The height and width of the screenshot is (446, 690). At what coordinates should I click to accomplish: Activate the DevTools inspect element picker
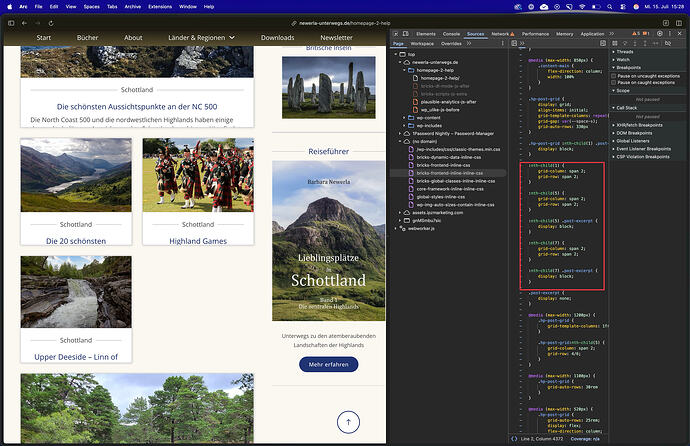click(396, 33)
